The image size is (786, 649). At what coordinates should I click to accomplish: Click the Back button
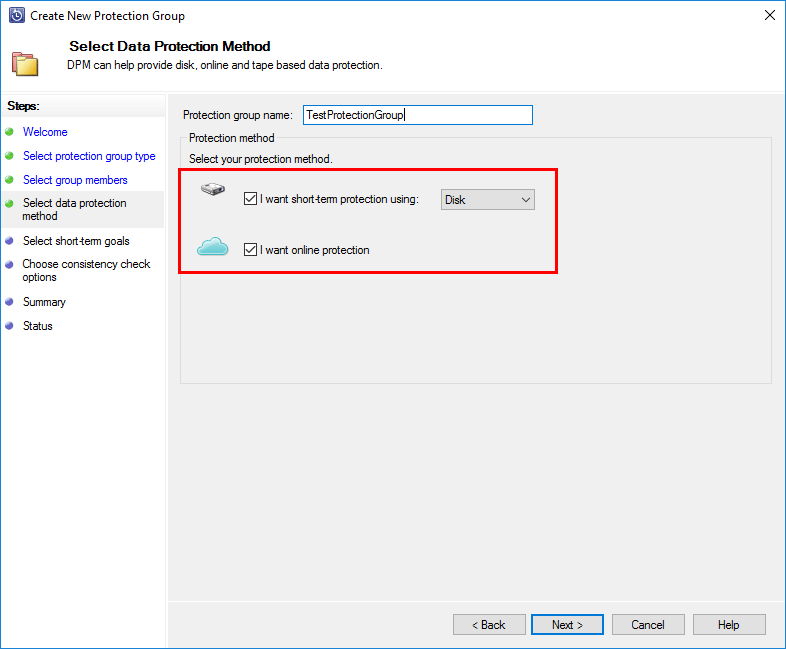(x=489, y=624)
